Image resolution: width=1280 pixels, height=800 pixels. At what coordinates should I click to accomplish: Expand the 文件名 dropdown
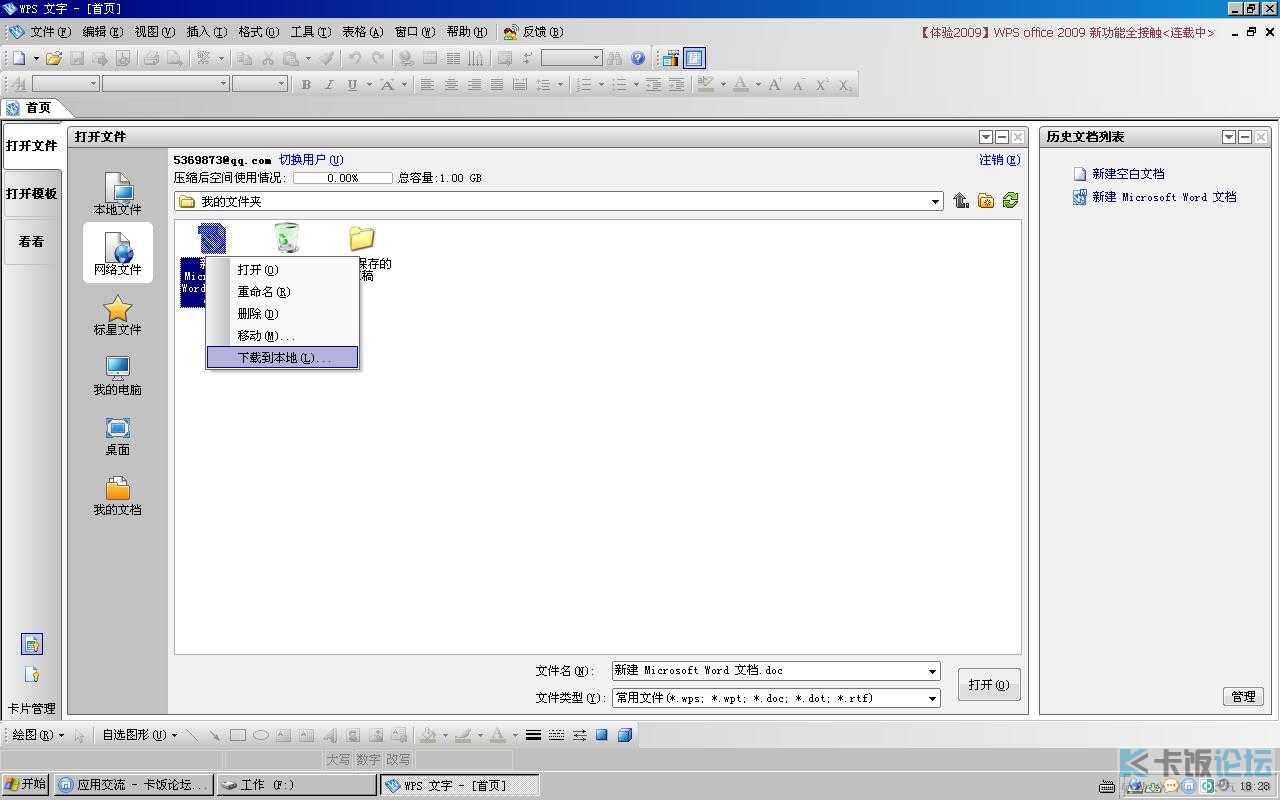932,671
